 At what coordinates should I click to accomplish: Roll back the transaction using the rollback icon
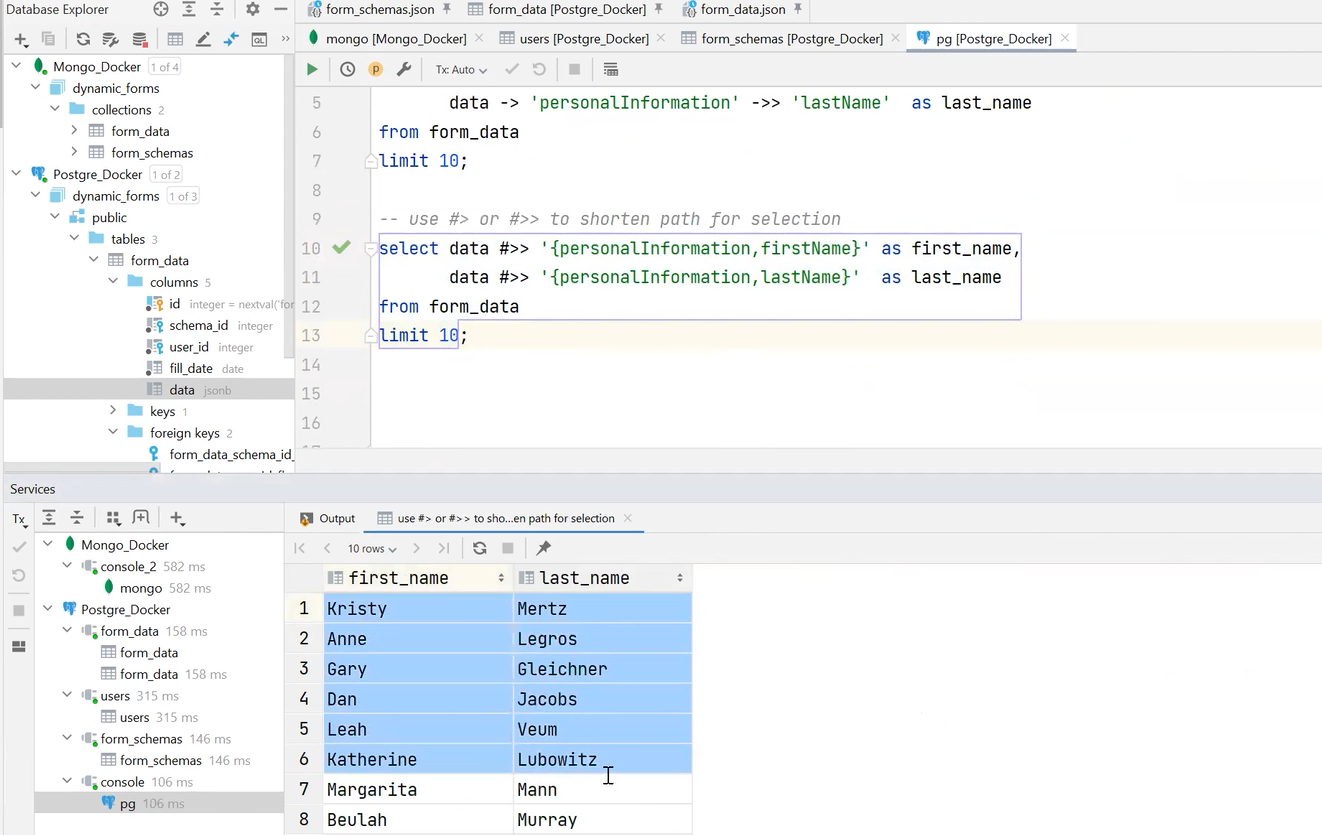click(x=538, y=69)
